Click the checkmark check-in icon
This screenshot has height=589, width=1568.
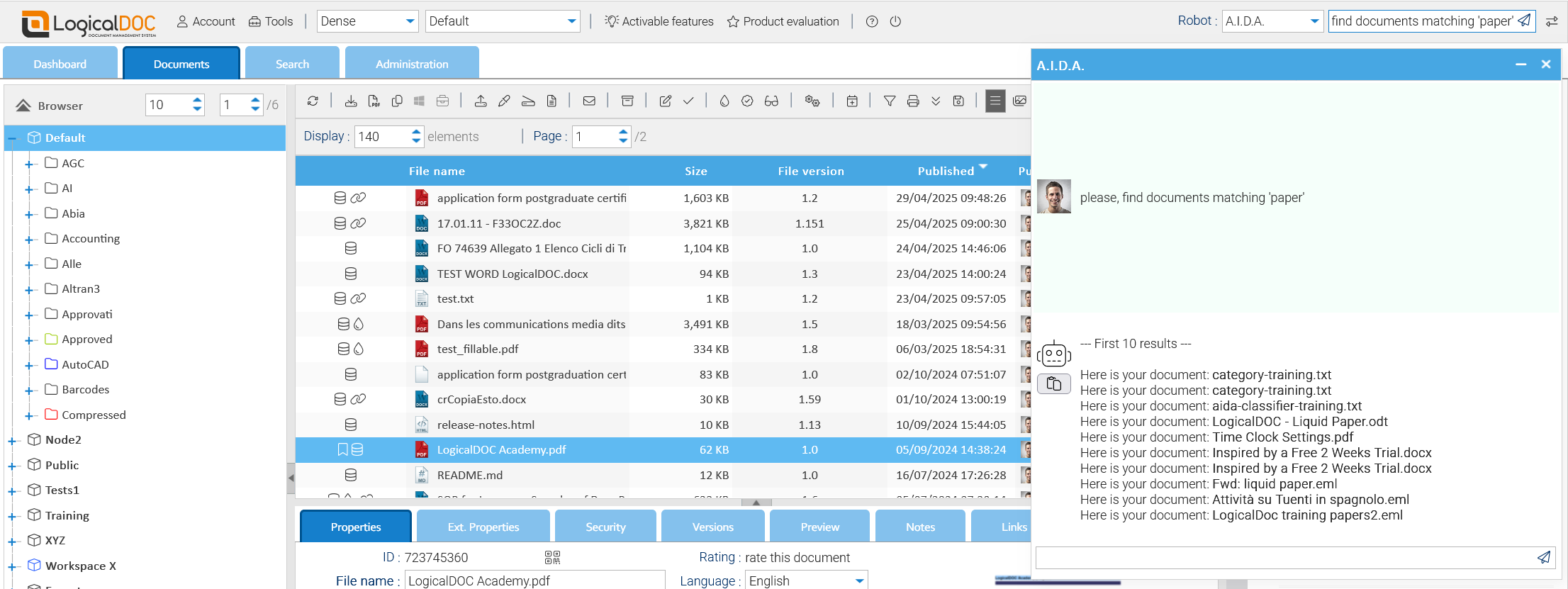[x=688, y=101]
